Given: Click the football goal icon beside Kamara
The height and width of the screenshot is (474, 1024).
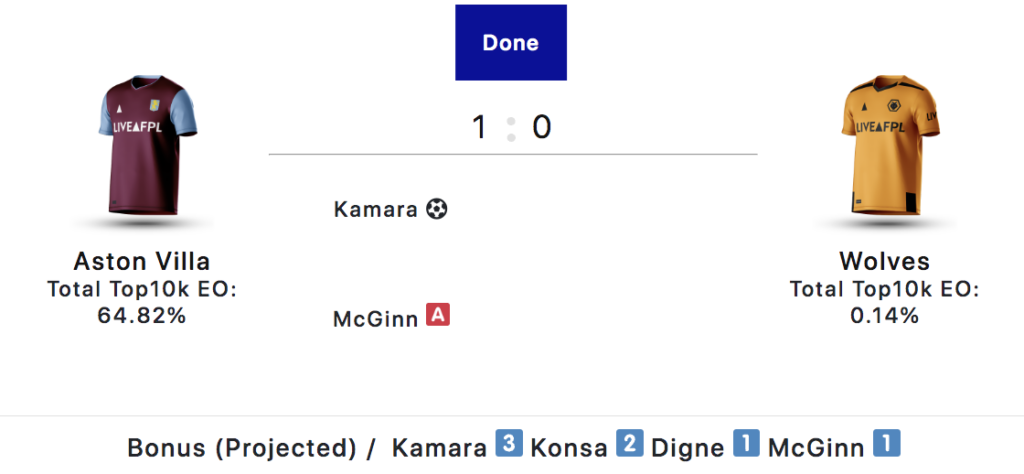Looking at the screenshot, I should [x=437, y=209].
